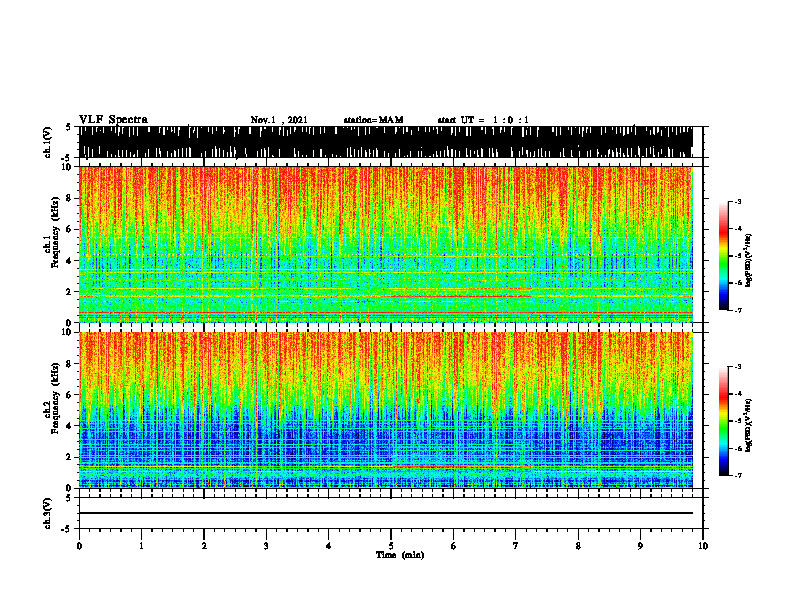Click the "-7" label on ch.1 color scale
The image size is (792, 612).
tap(738, 310)
